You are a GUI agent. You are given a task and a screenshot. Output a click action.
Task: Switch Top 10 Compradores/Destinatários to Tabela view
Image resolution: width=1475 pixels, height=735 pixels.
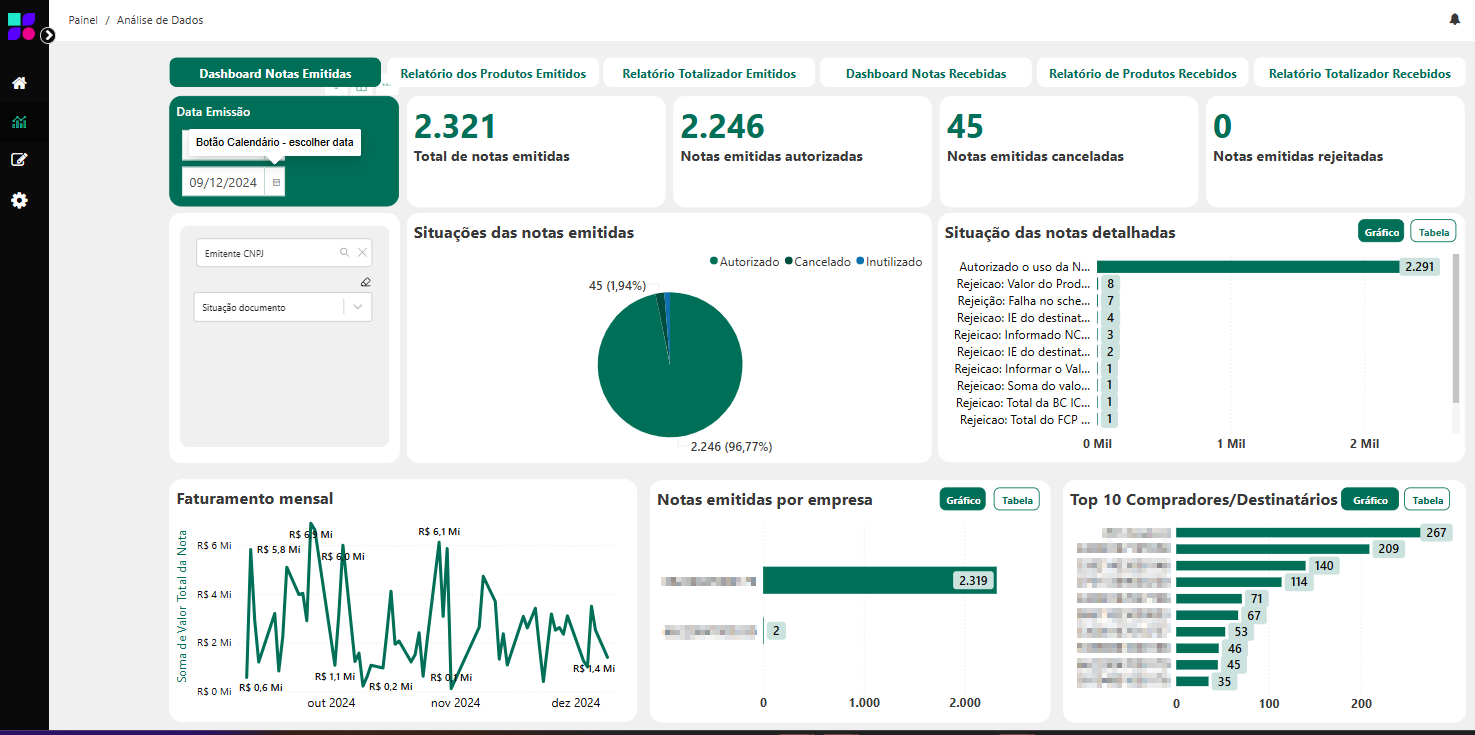[1427, 499]
